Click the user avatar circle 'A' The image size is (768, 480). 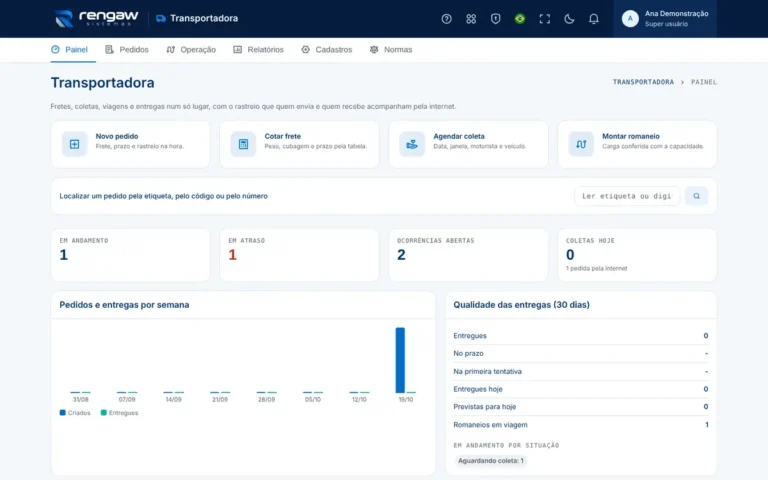pos(630,19)
